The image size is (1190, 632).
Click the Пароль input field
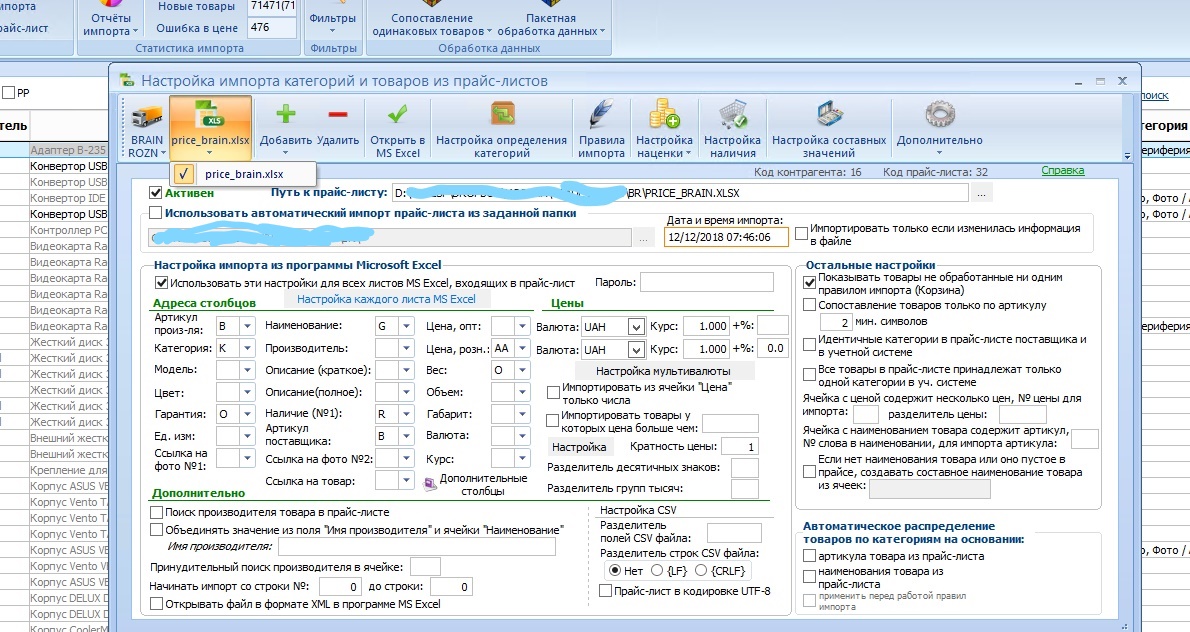click(707, 282)
